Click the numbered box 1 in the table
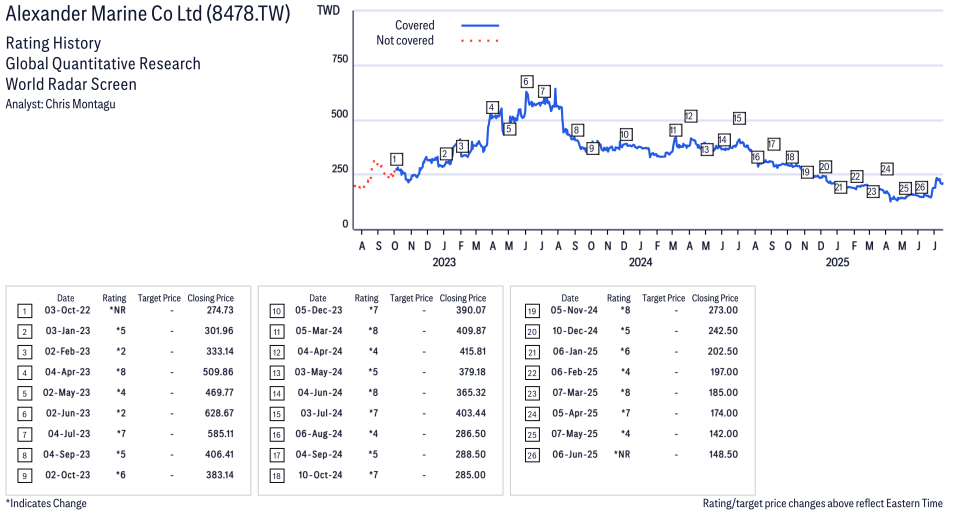954x510 pixels. (x=24, y=312)
